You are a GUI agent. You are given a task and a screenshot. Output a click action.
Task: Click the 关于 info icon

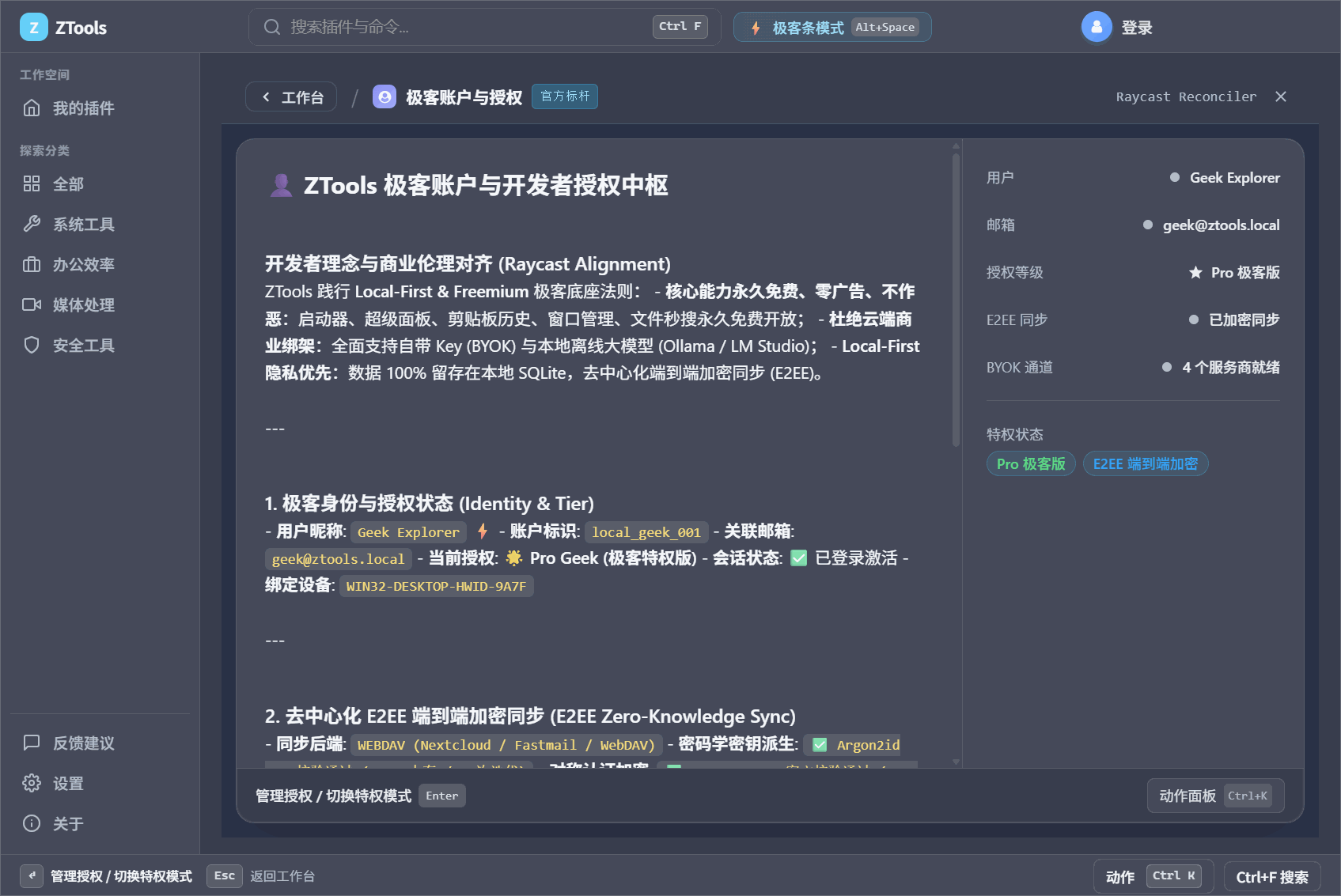coord(32,823)
